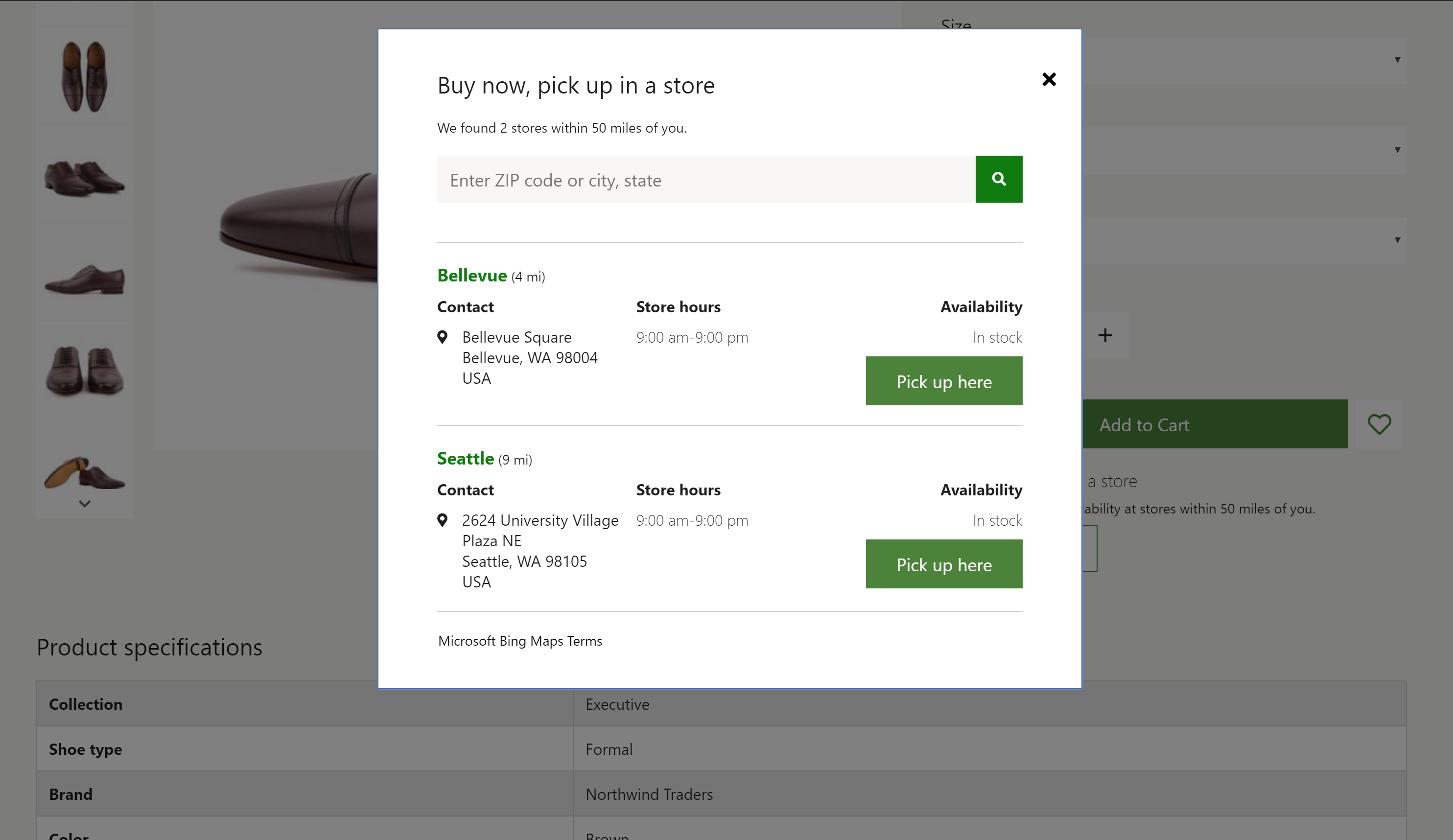The height and width of the screenshot is (840, 1453).
Task: Click the scroll down arrow in thumbnails
Action: tap(85, 504)
